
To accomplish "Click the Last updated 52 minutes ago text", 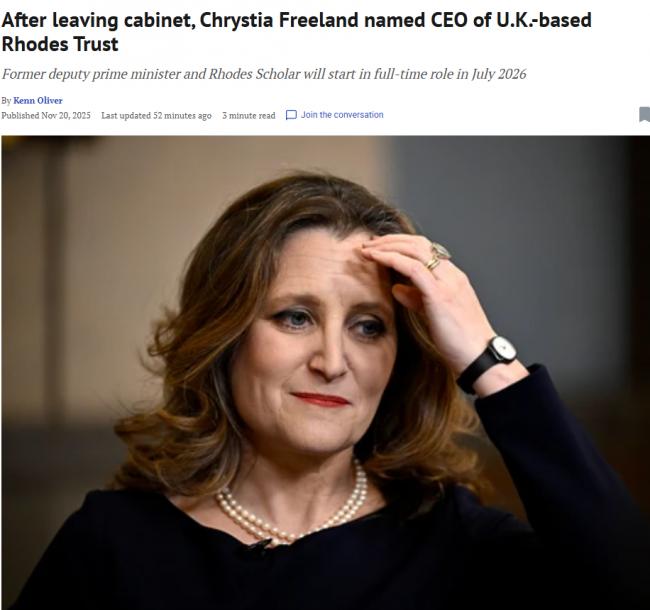I will pyautogui.click(x=156, y=115).
